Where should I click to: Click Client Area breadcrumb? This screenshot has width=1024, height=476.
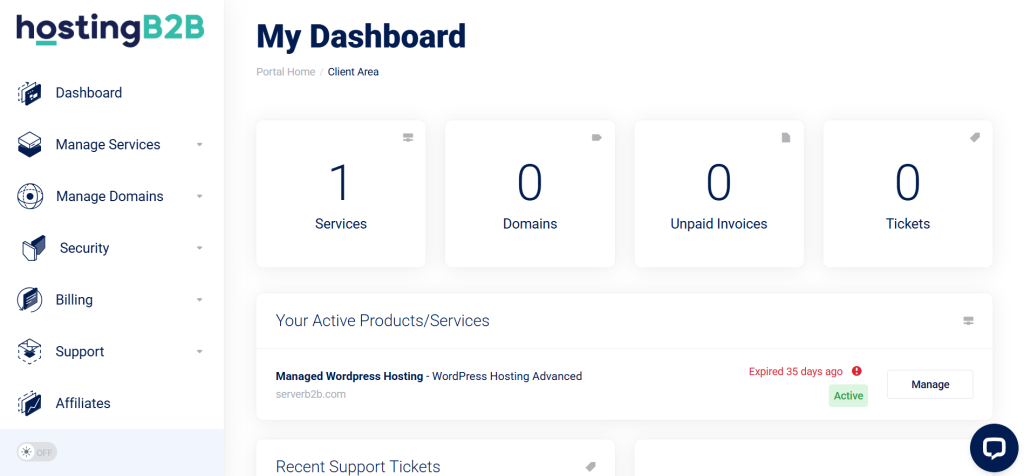point(353,72)
